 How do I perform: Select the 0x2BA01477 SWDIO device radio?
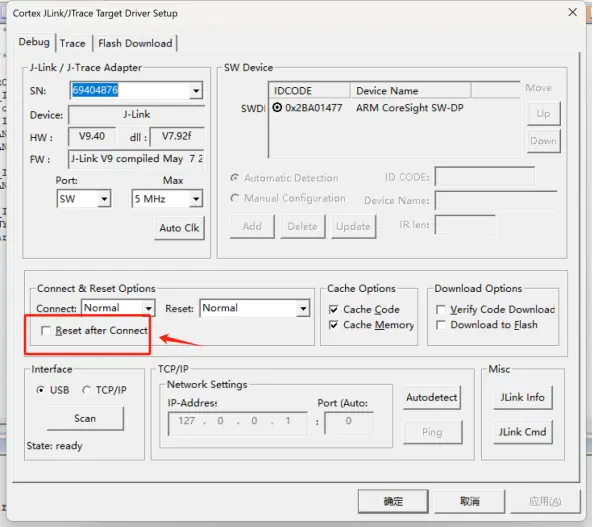pos(277,108)
